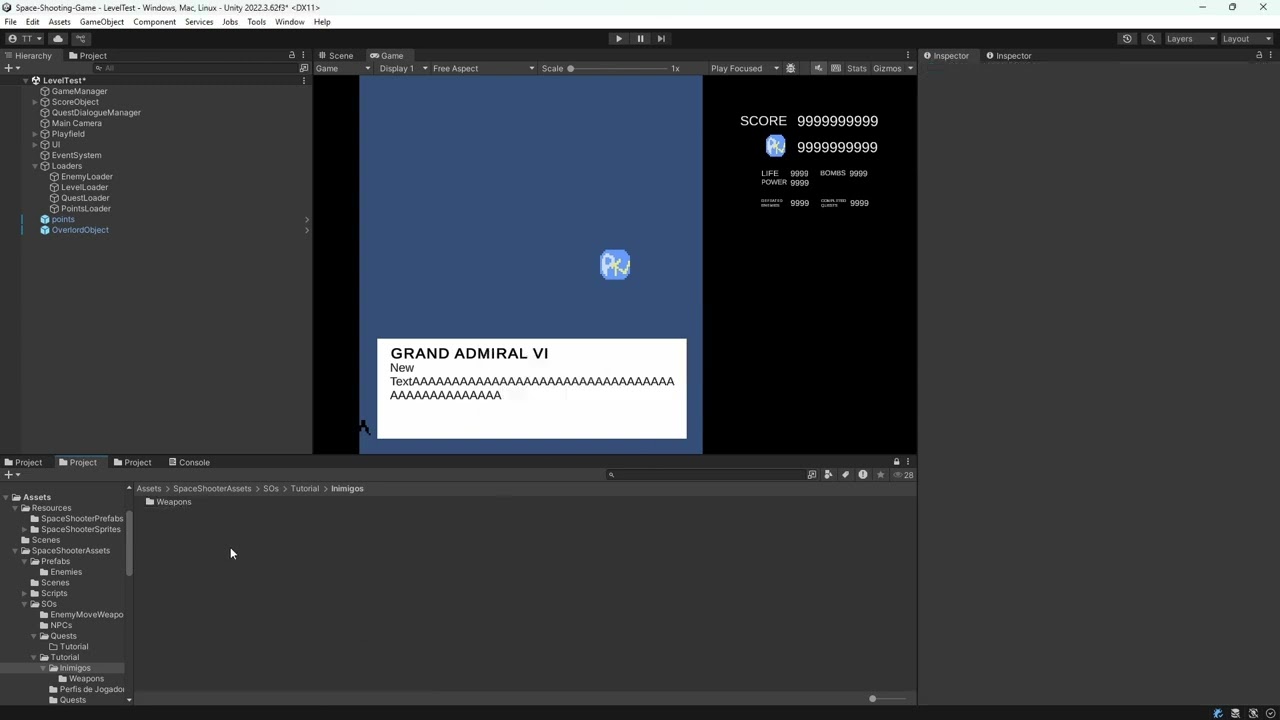
Task: Click the Step frame button
Action: coord(661,38)
